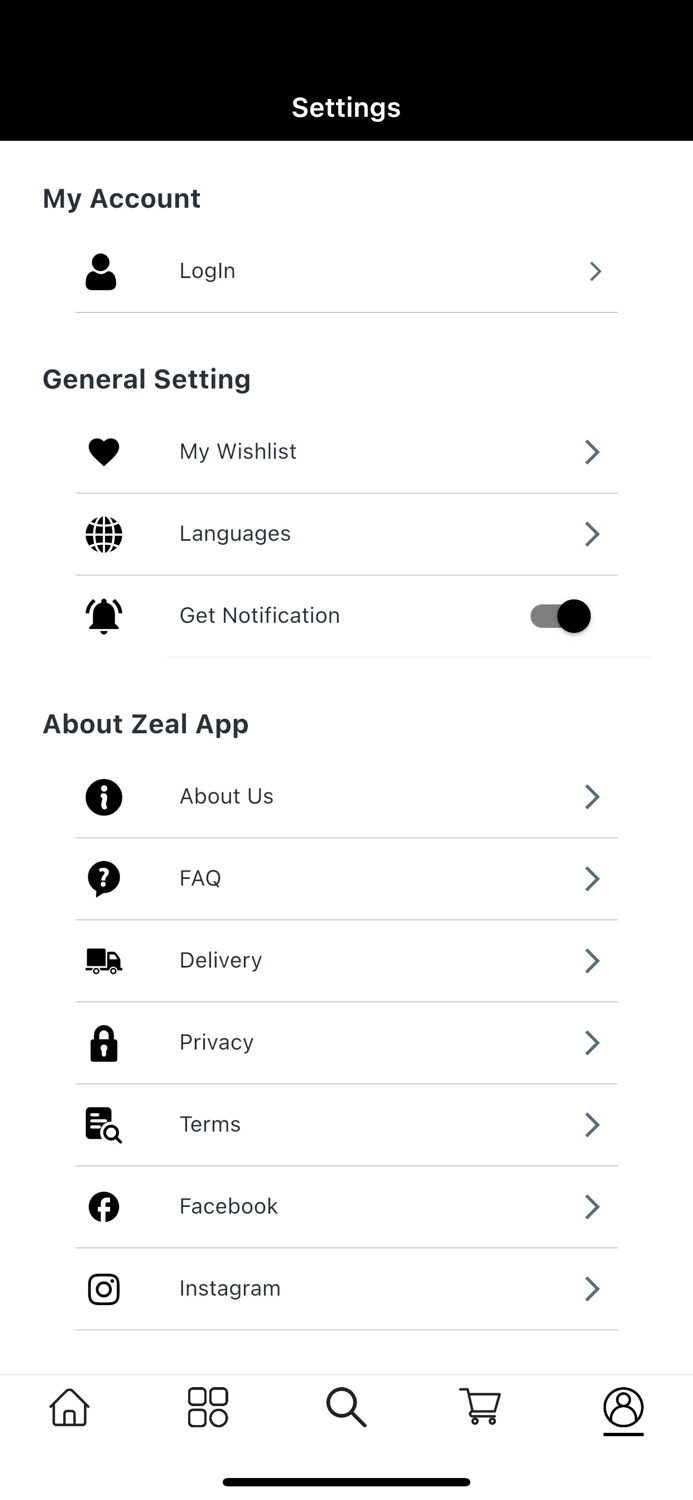Tap the cart icon in the bottom bar
Viewport: 693px width, 1500px height.
click(x=479, y=1406)
